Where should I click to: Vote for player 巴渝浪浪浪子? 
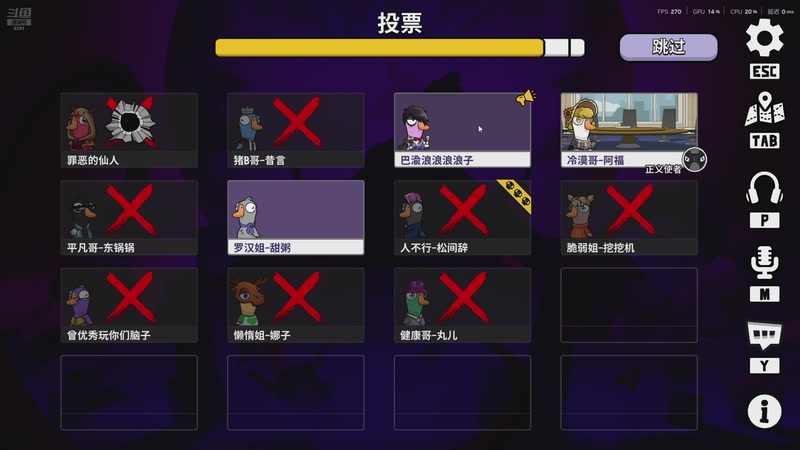tap(462, 130)
